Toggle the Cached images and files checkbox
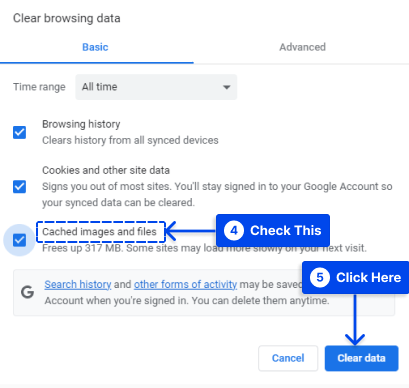This screenshot has height=388, width=409. (x=19, y=240)
